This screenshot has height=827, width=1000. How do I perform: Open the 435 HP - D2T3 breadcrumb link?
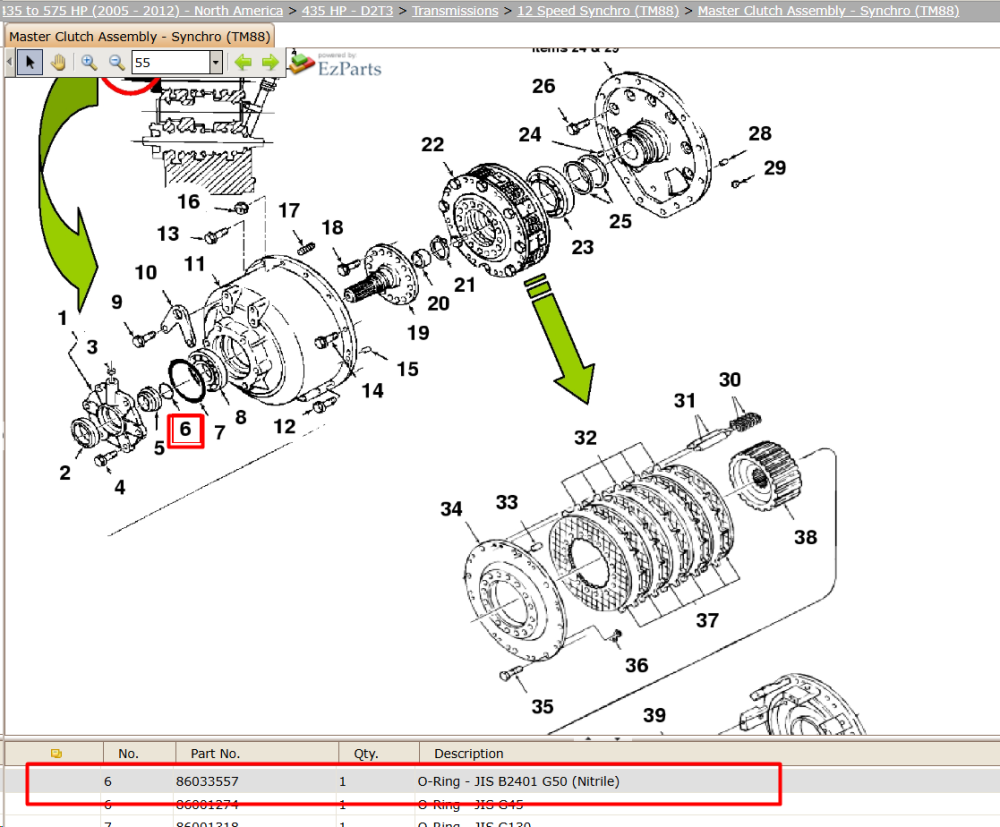point(347,11)
